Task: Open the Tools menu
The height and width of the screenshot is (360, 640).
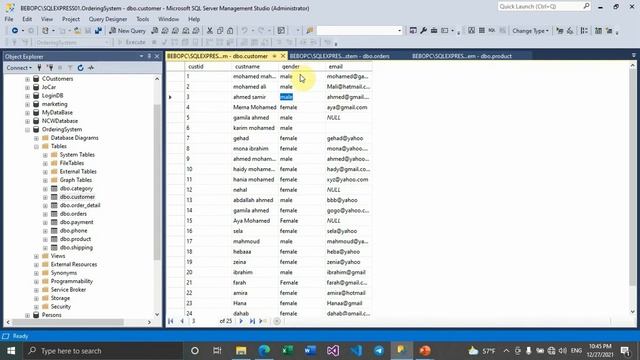Action: pyautogui.click(x=142, y=19)
